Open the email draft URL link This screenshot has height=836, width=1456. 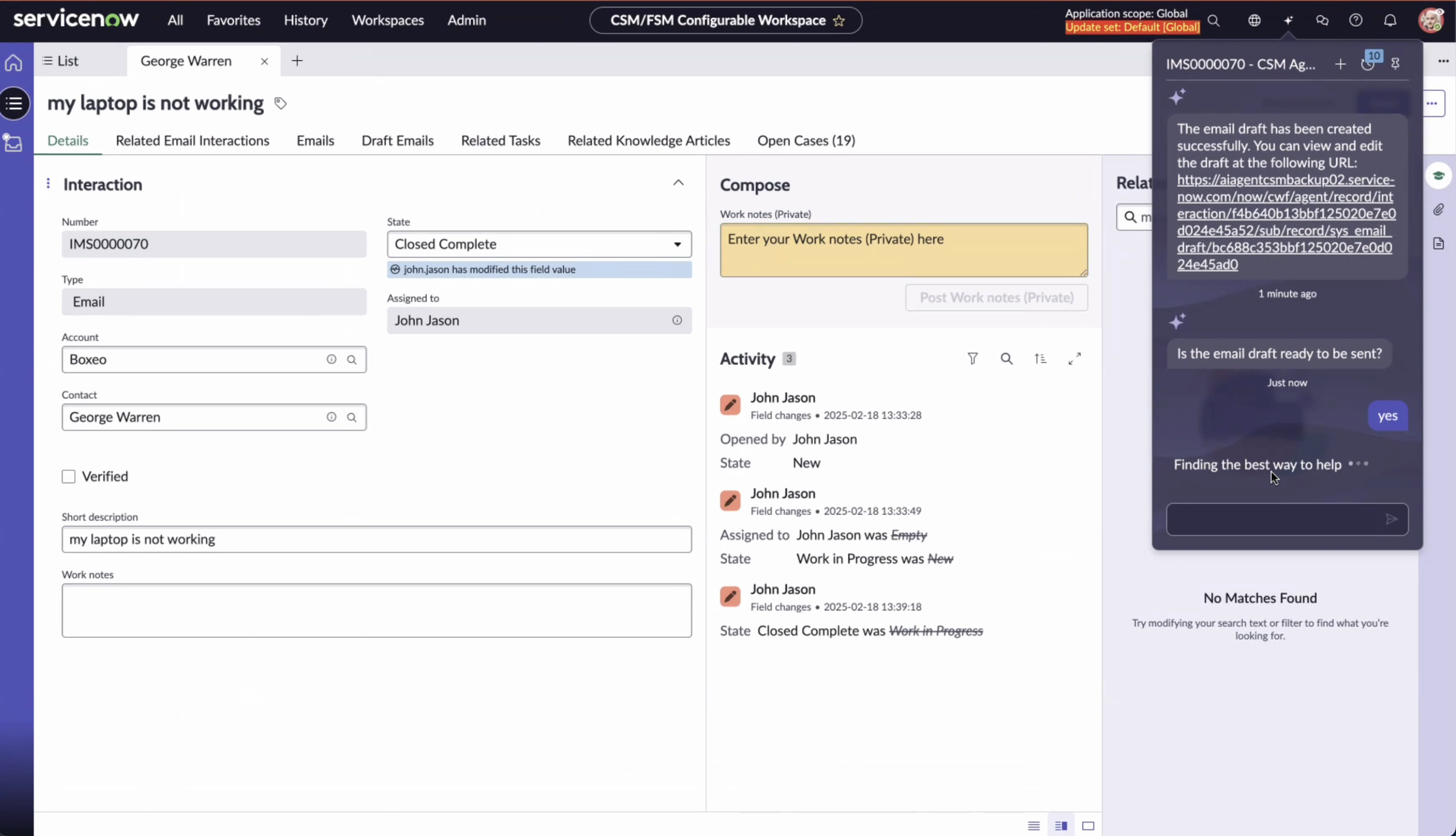click(x=1286, y=222)
